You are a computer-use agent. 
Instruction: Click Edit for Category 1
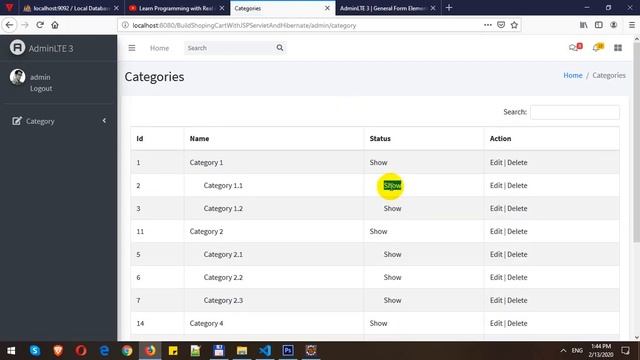point(496,162)
